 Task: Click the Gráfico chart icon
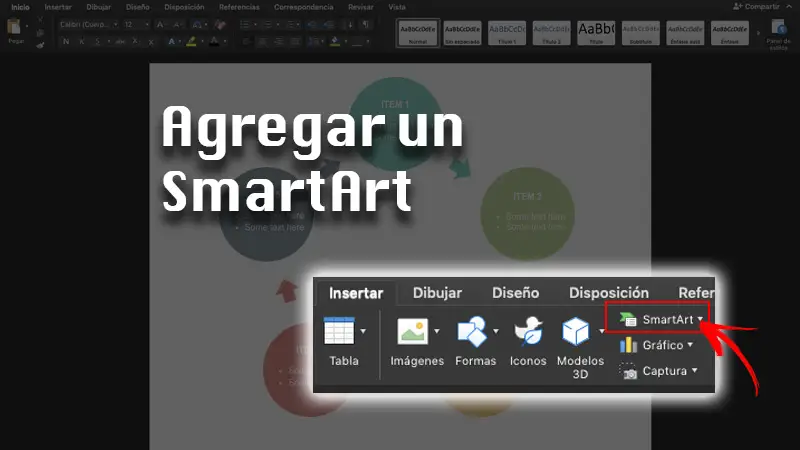point(628,345)
